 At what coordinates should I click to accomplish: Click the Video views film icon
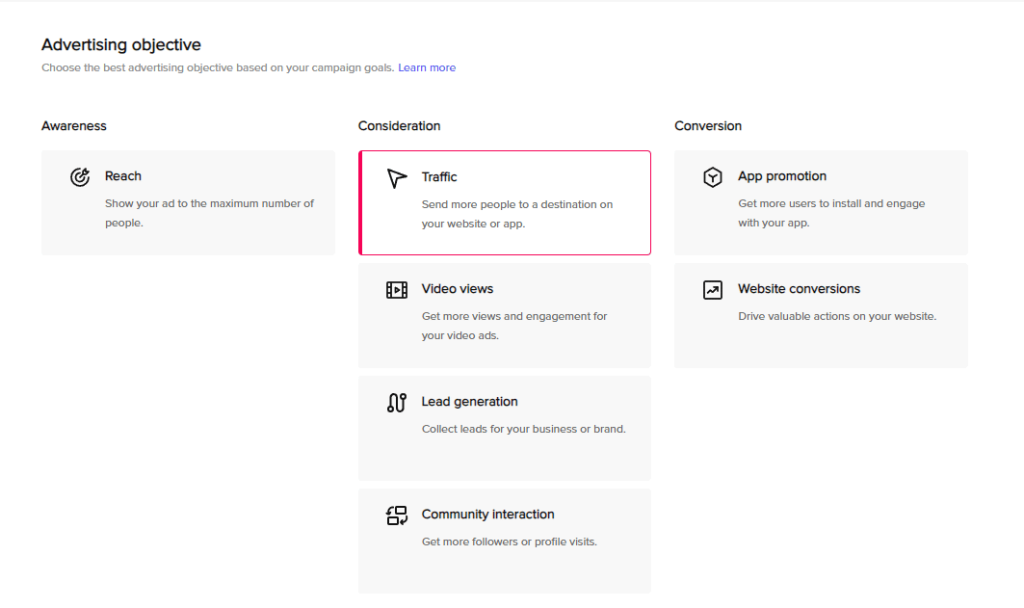tap(397, 290)
